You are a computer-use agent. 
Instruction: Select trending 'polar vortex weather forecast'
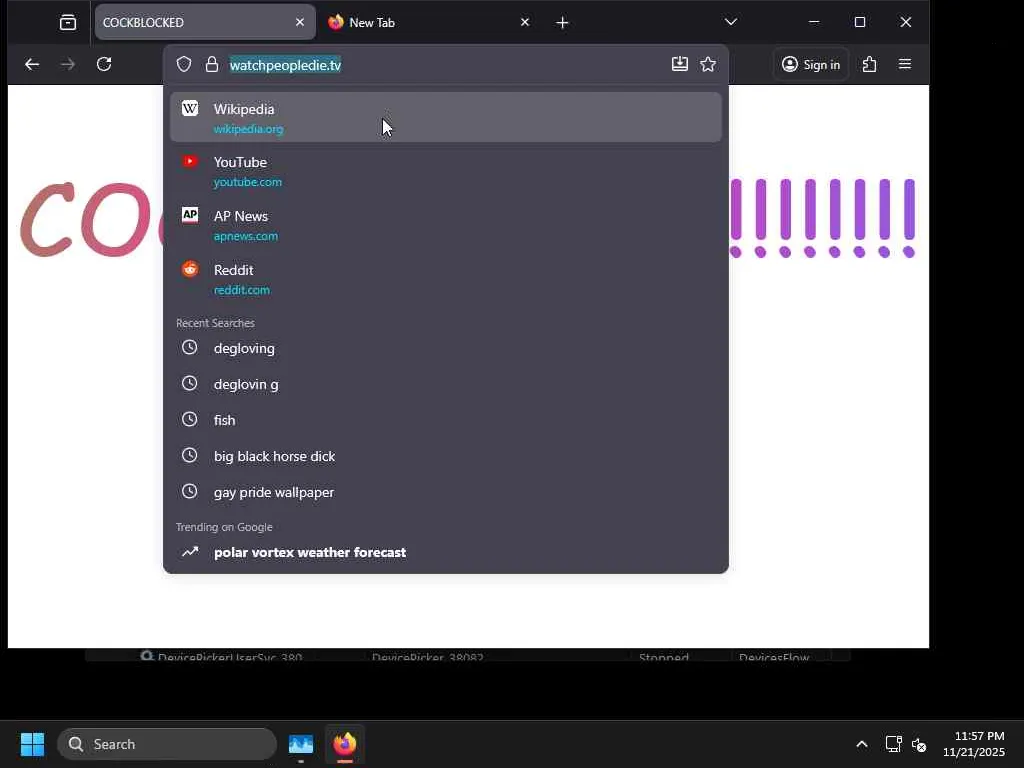(x=445, y=552)
